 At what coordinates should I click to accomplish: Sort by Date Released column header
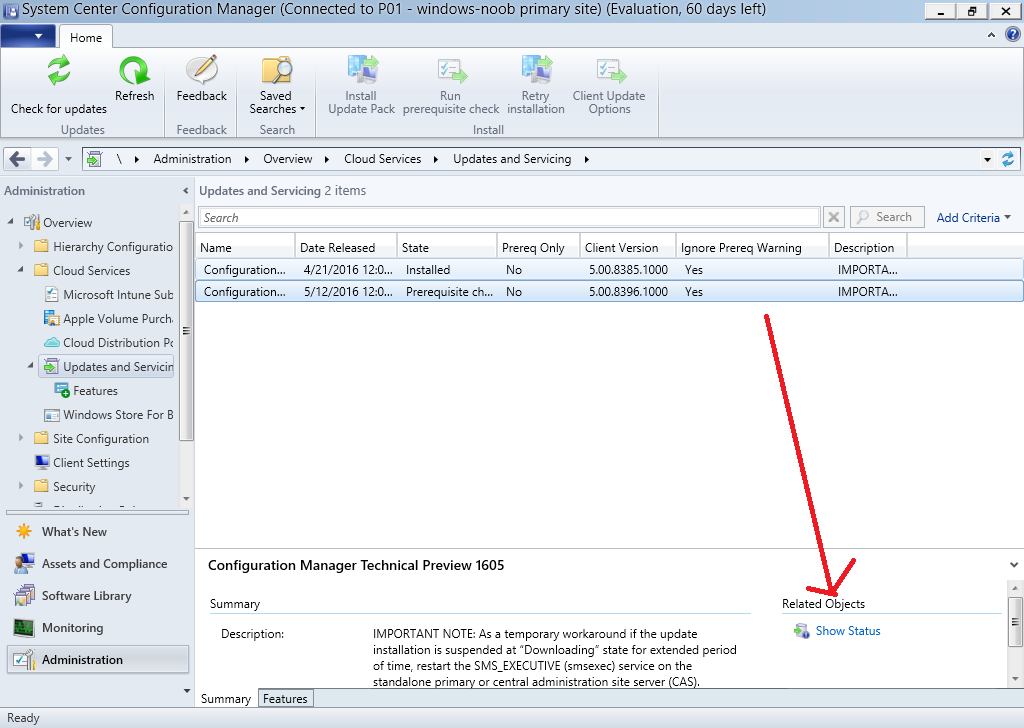346,247
